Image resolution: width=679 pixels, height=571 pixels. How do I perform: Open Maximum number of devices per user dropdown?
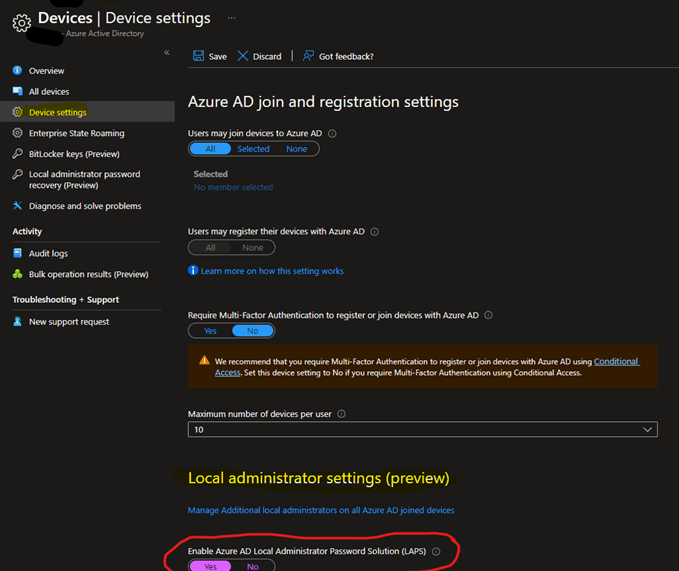coord(423,429)
